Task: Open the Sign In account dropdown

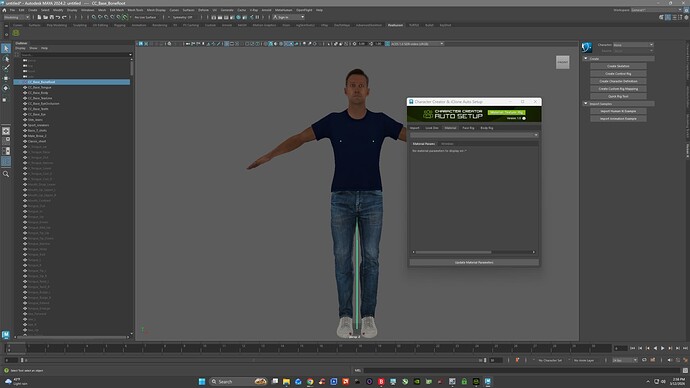Action: (x=288, y=17)
